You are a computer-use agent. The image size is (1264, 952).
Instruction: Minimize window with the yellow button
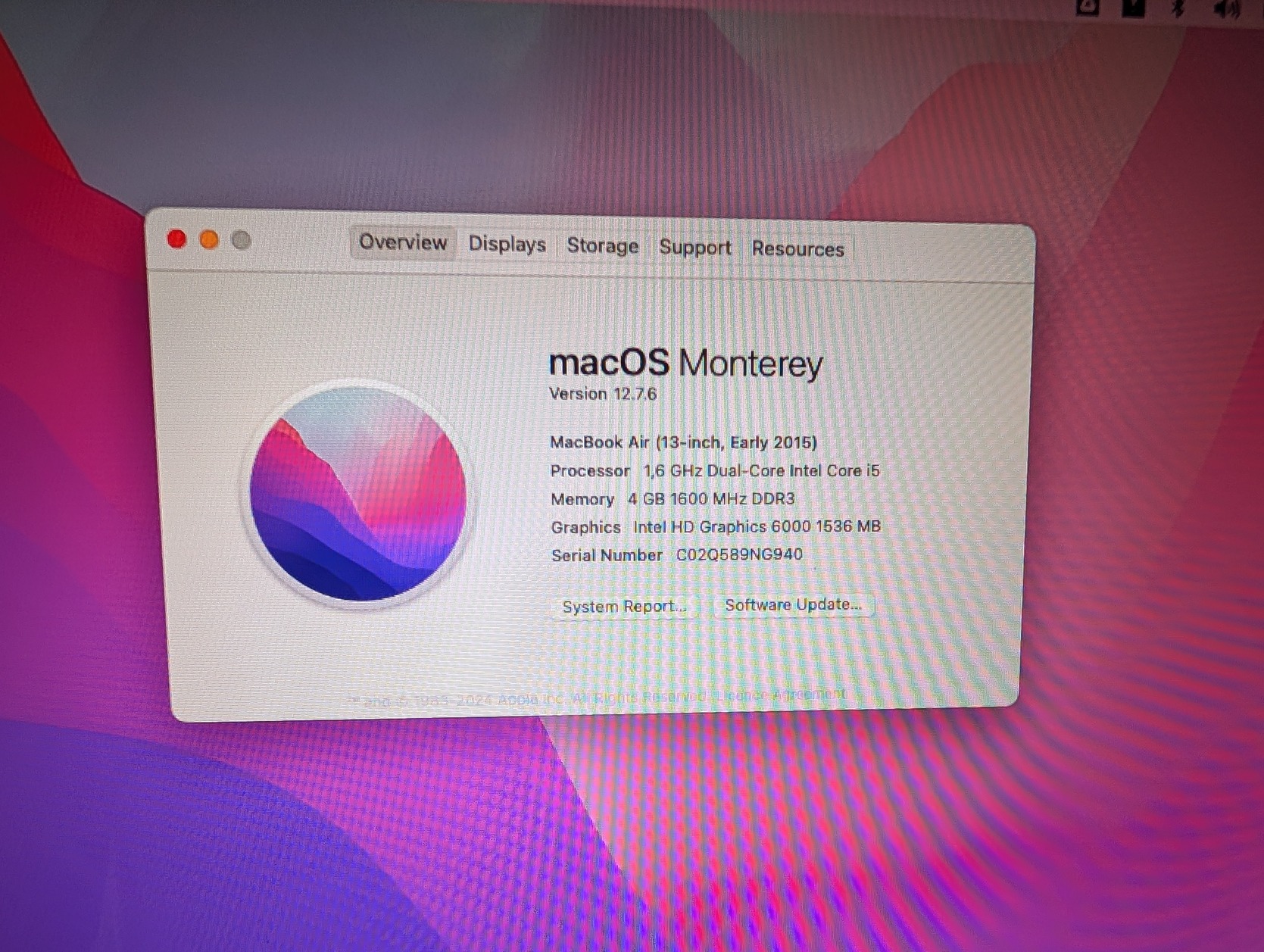coord(209,240)
